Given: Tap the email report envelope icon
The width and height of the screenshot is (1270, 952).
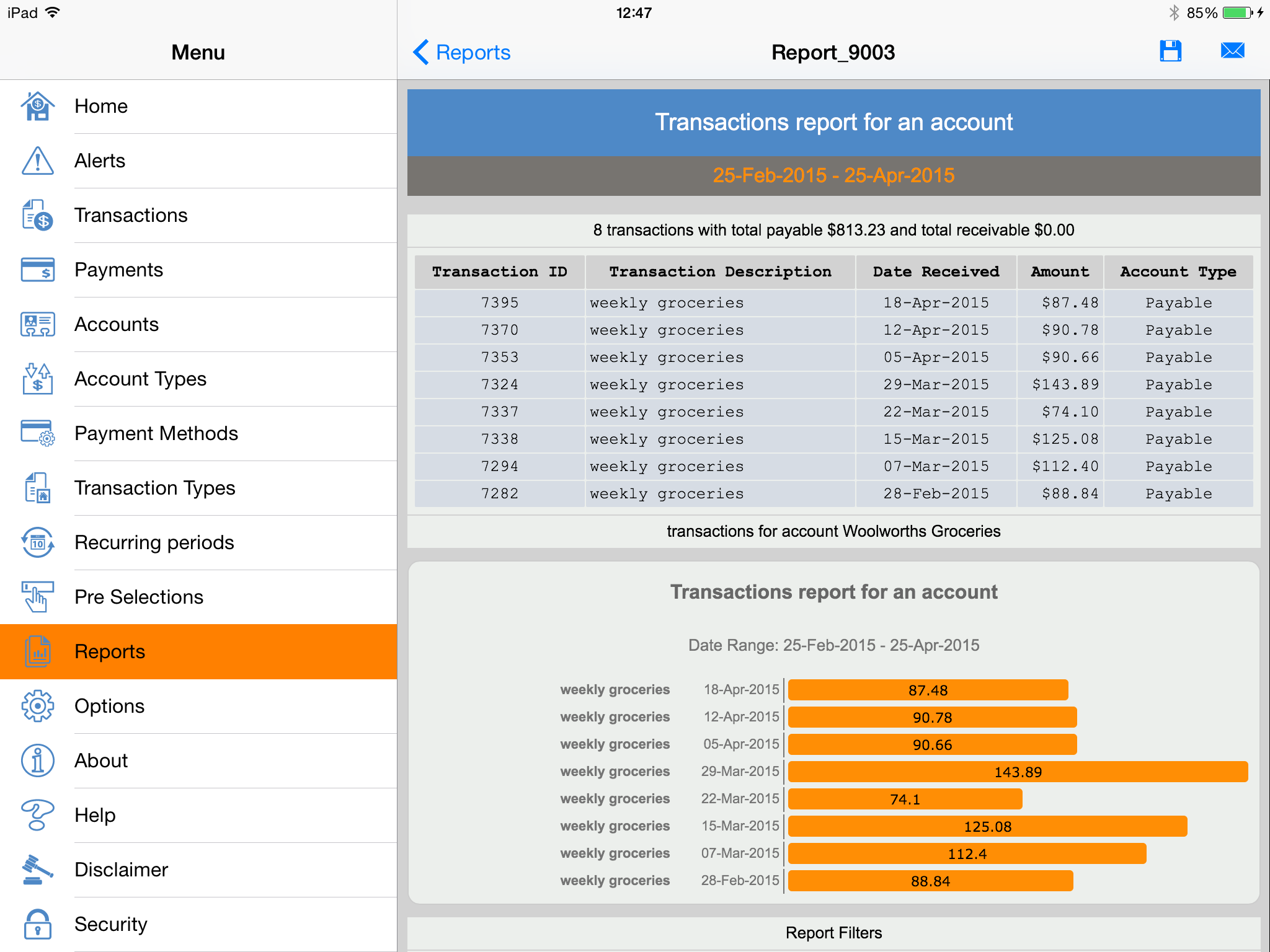Looking at the screenshot, I should (x=1232, y=51).
